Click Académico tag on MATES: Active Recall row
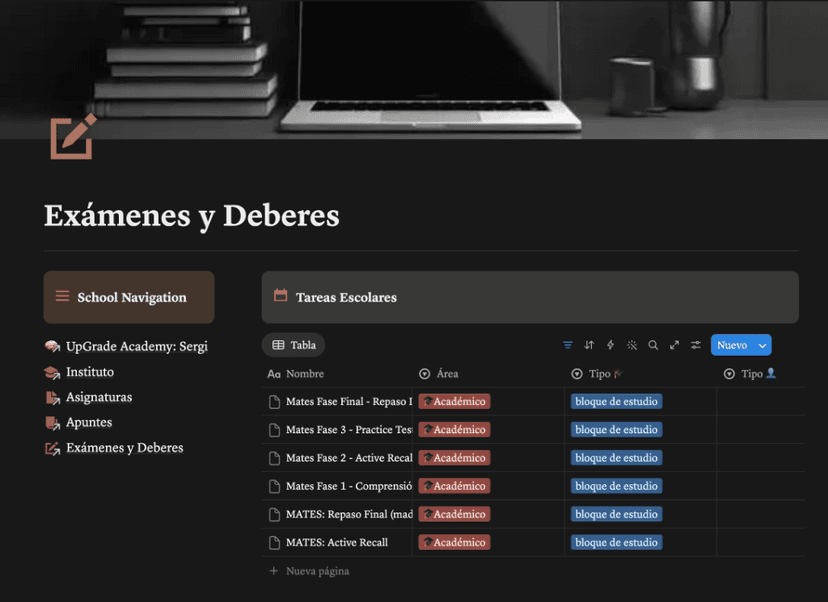Image resolution: width=828 pixels, height=602 pixels. click(x=454, y=542)
